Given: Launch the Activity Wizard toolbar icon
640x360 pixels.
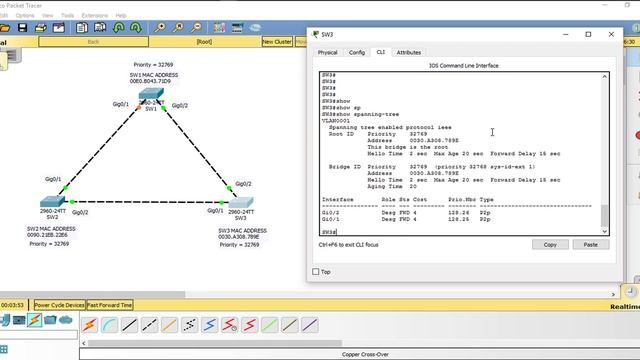Looking at the screenshot, I should coord(59,28).
